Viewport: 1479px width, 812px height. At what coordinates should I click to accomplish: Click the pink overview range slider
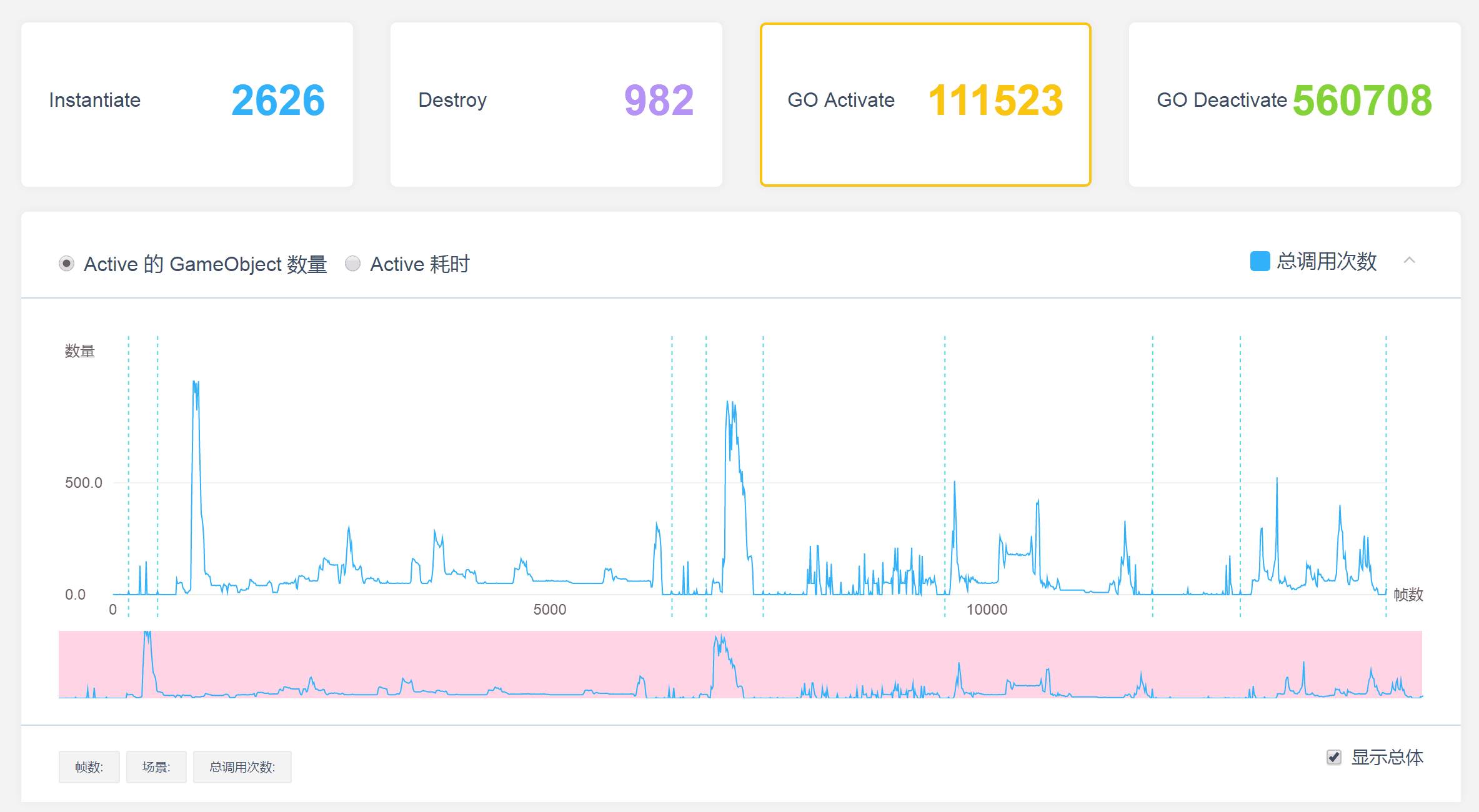tap(740, 663)
